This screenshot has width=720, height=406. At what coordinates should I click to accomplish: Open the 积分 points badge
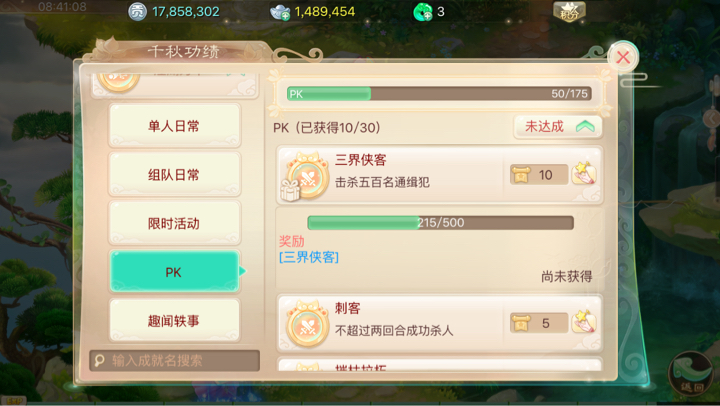569,12
